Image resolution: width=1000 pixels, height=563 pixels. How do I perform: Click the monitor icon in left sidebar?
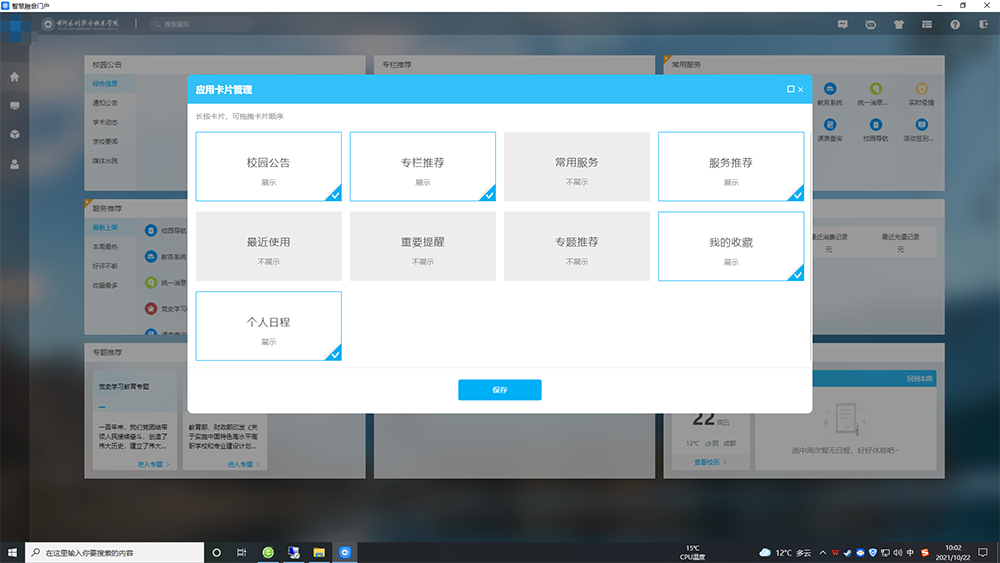pyautogui.click(x=14, y=105)
